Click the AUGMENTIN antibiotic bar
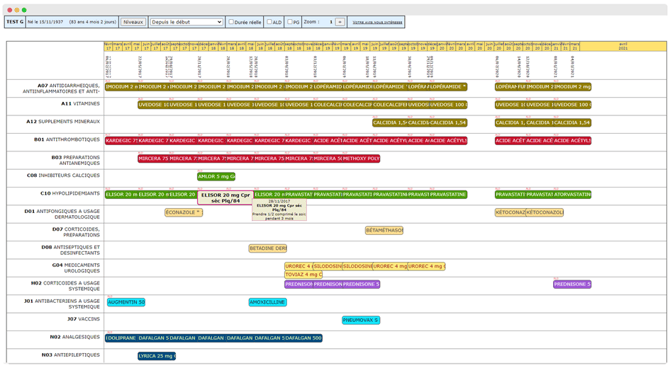 [x=126, y=302]
